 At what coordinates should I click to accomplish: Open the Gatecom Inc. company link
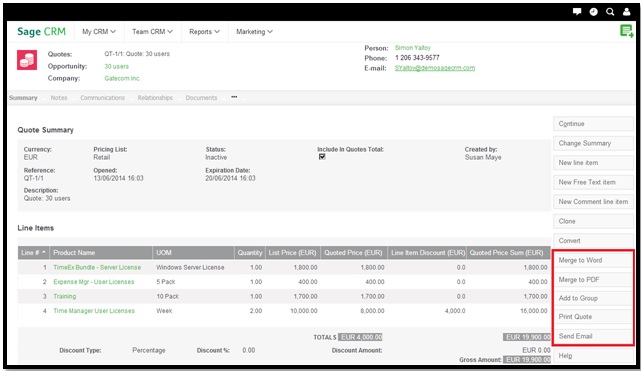click(122, 78)
